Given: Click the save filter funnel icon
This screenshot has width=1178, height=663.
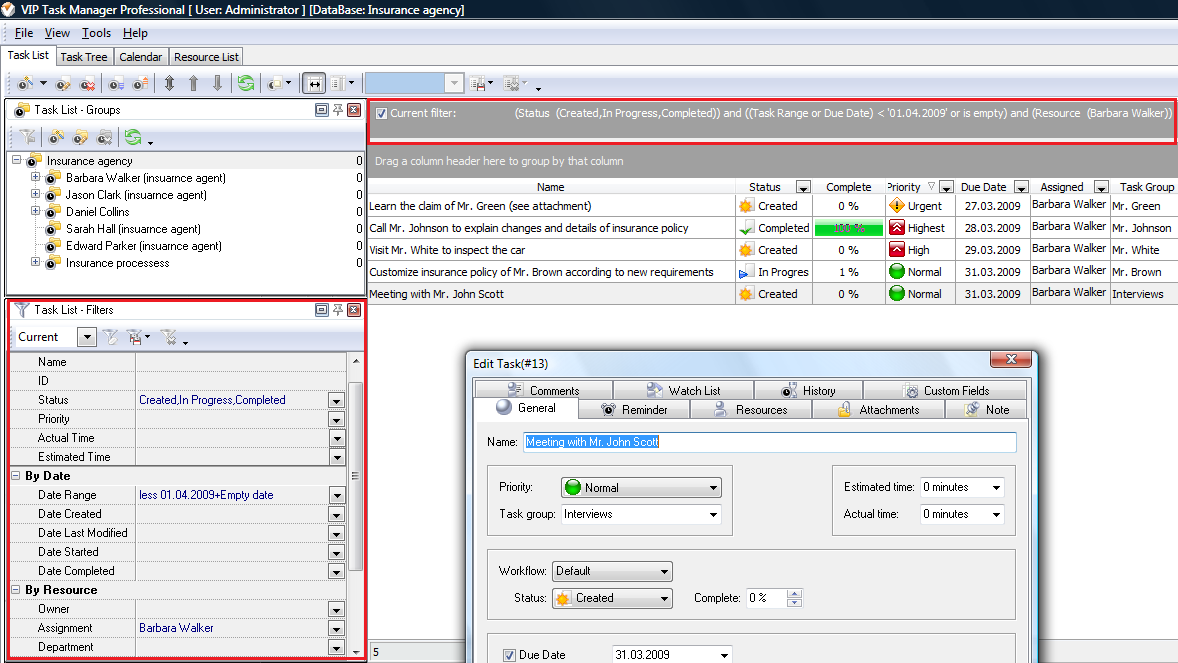Looking at the screenshot, I should [x=135, y=338].
